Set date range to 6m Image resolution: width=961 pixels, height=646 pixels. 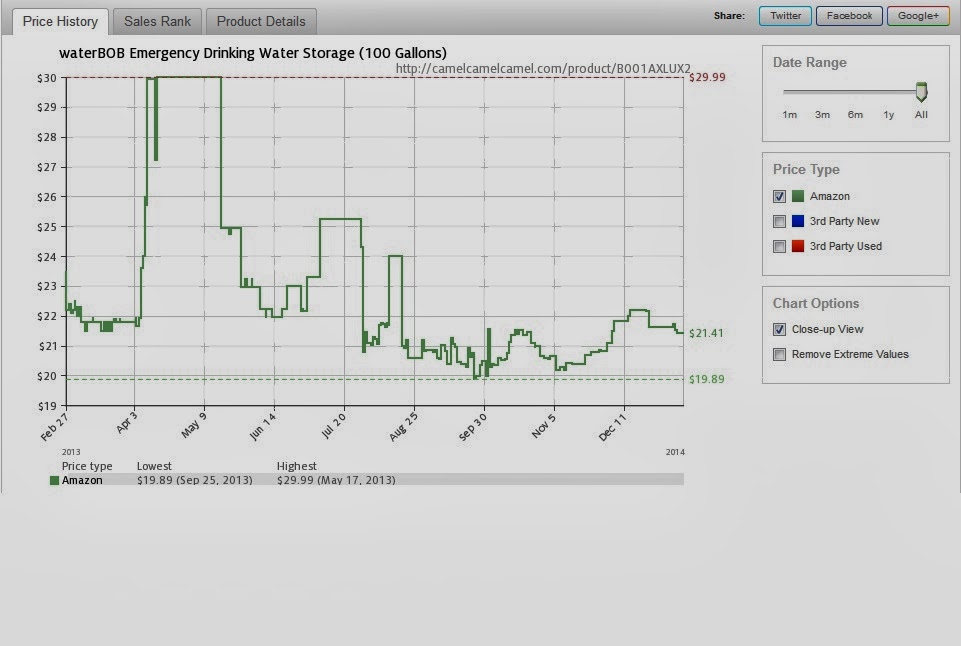tap(855, 115)
